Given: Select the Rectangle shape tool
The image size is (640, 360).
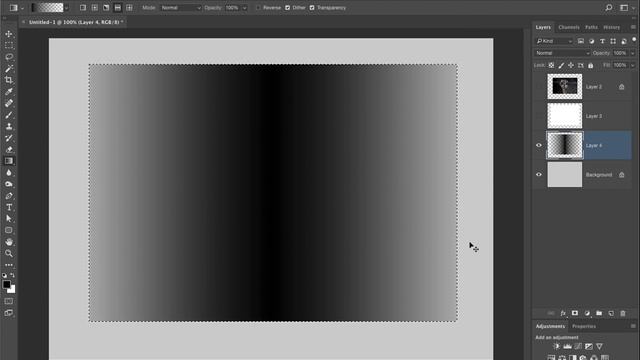Looking at the screenshot, I should click(x=9, y=230).
